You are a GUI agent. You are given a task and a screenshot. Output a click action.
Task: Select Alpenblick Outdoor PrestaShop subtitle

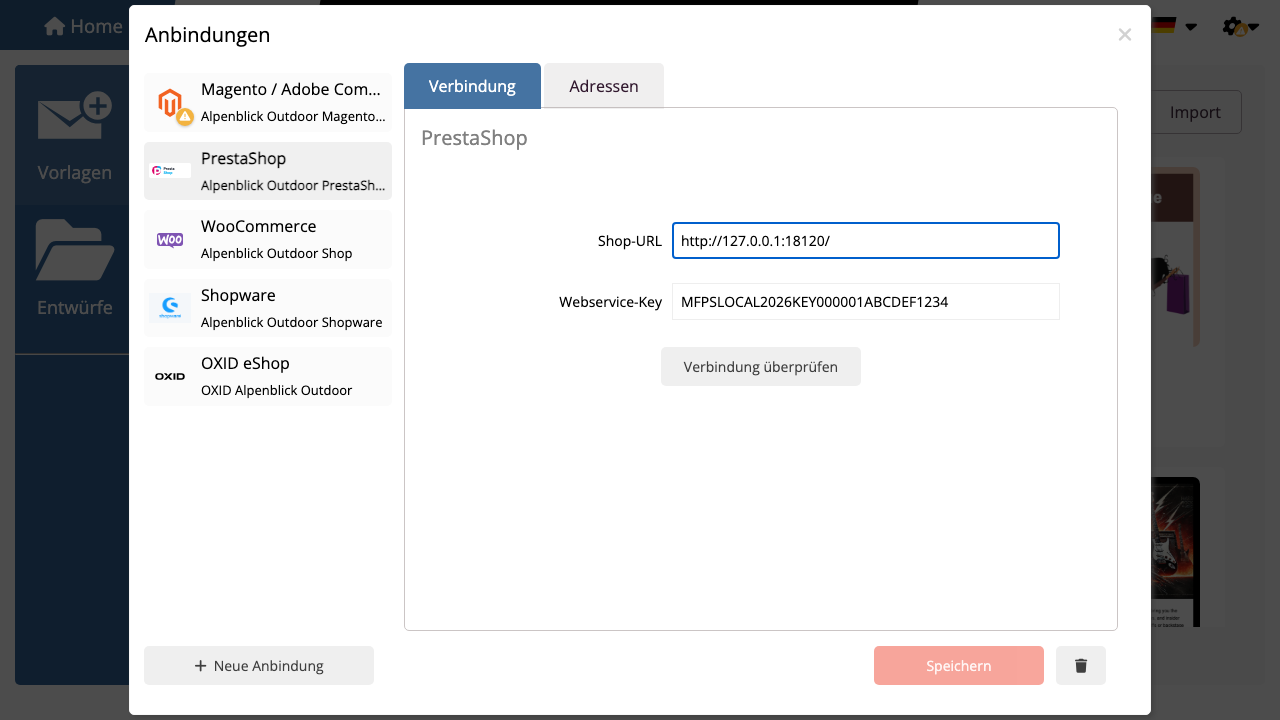[293, 185]
